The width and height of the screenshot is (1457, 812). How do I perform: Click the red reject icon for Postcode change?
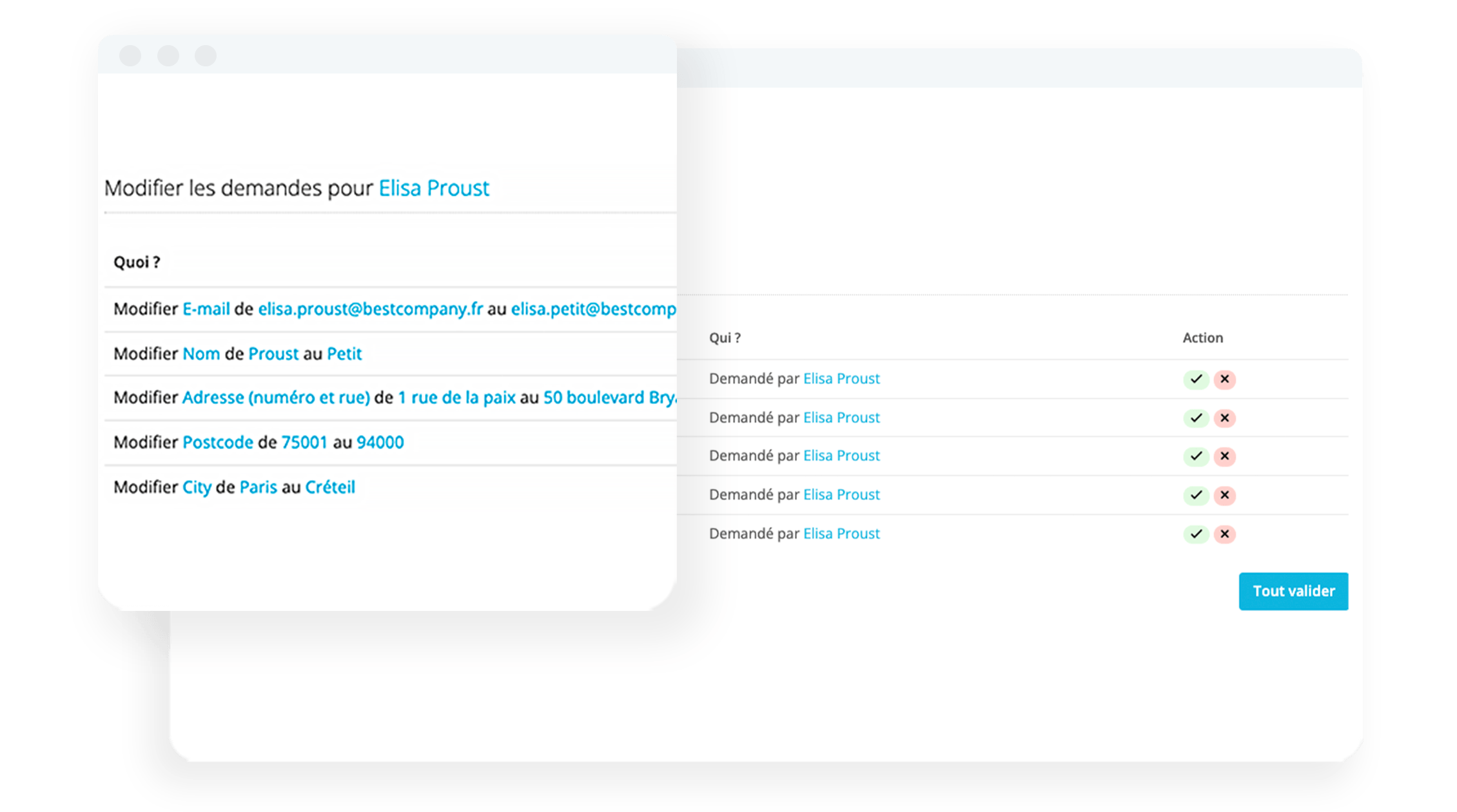click(x=1225, y=498)
